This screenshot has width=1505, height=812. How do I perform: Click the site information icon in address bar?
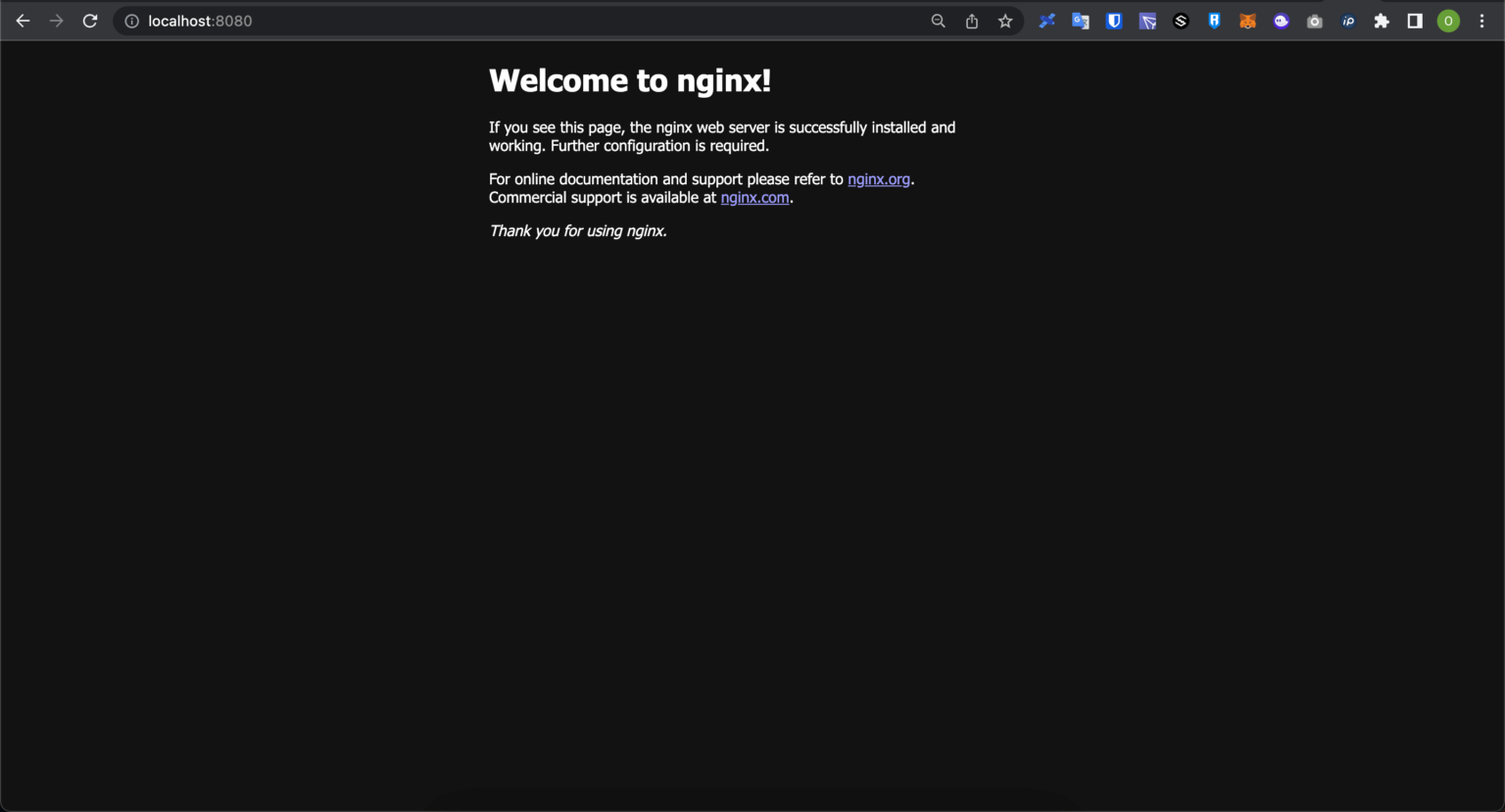130,21
